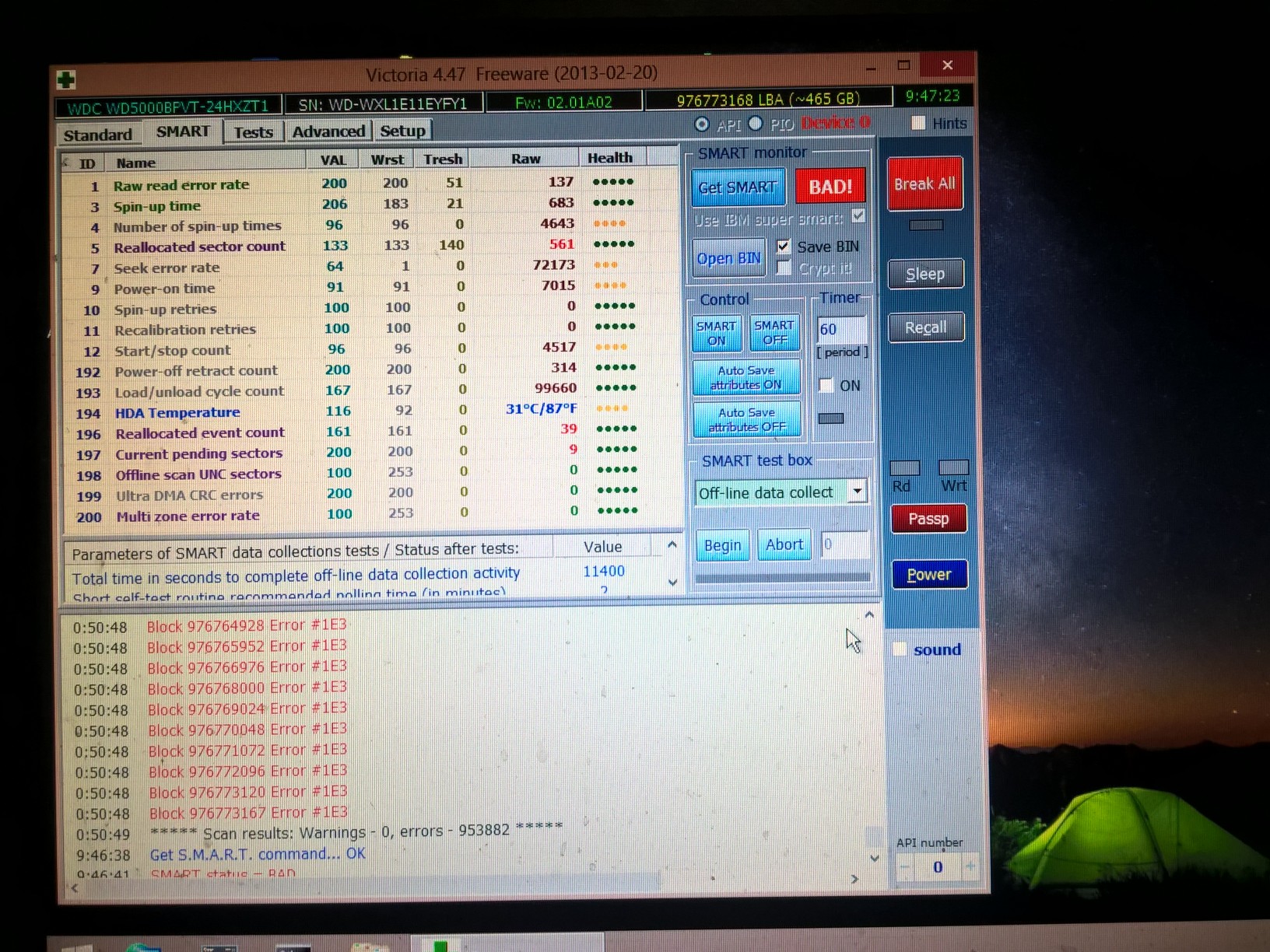The height and width of the screenshot is (952, 1270).
Task: Open the Off-line data collect dropdown
Action: 857,492
